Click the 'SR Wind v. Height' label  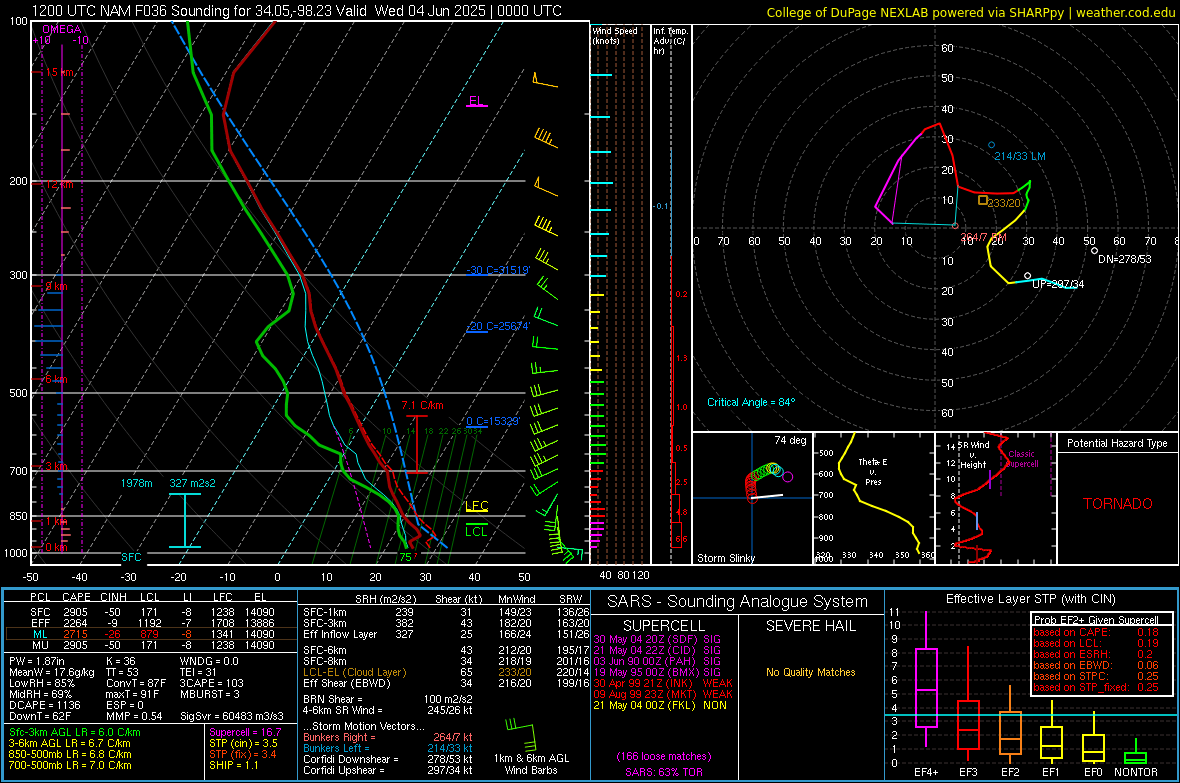973,455
